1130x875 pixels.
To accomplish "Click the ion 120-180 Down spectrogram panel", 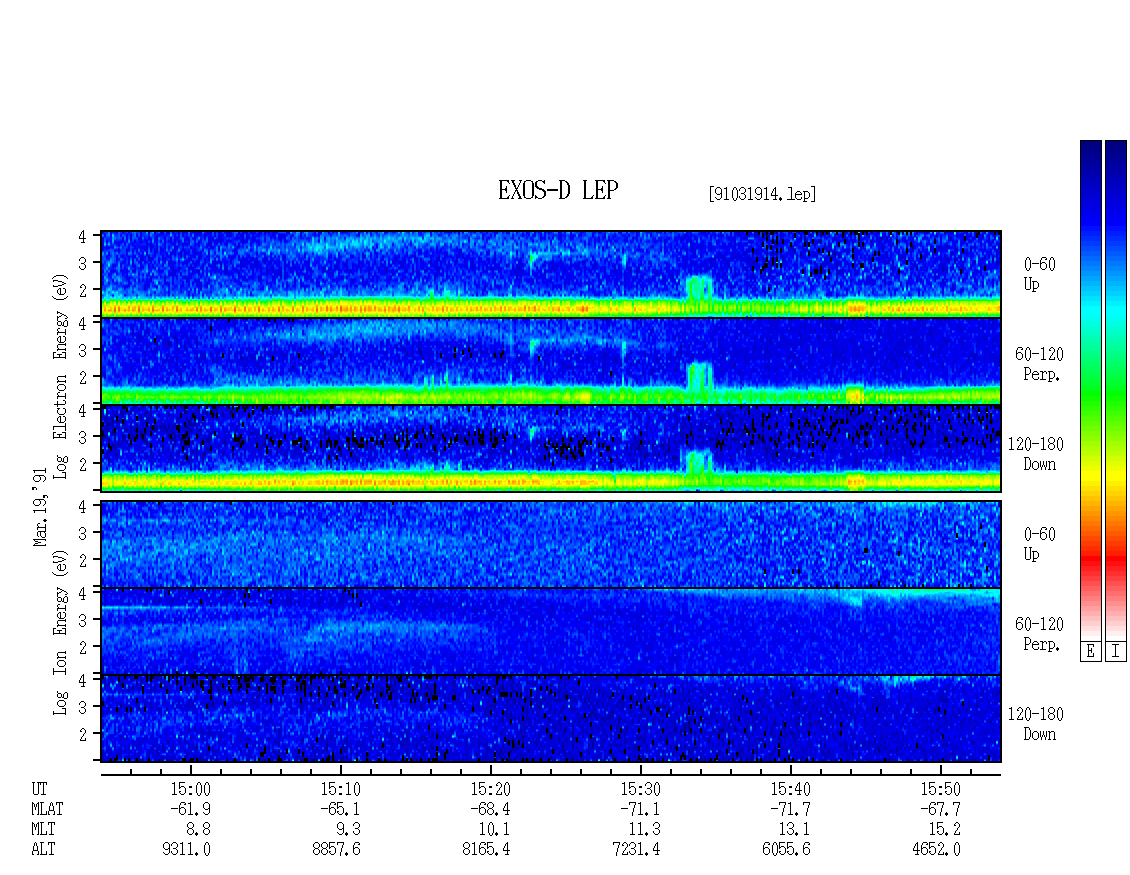I will pos(551,719).
